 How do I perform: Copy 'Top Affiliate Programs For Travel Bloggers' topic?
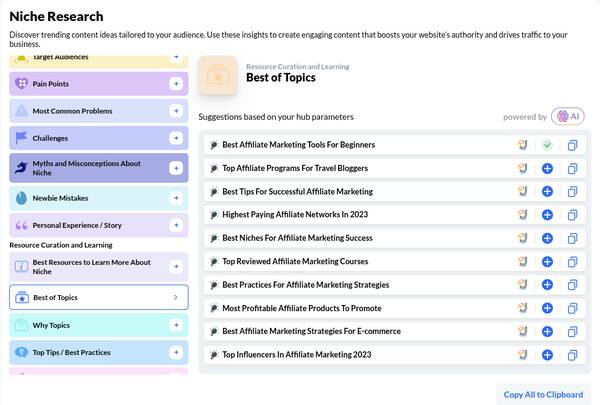573,168
